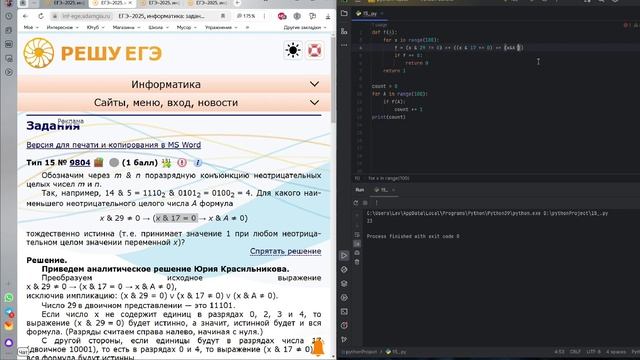Expand Сайты, меню, вход, новости section
640x360 pixels.
(174, 102)
